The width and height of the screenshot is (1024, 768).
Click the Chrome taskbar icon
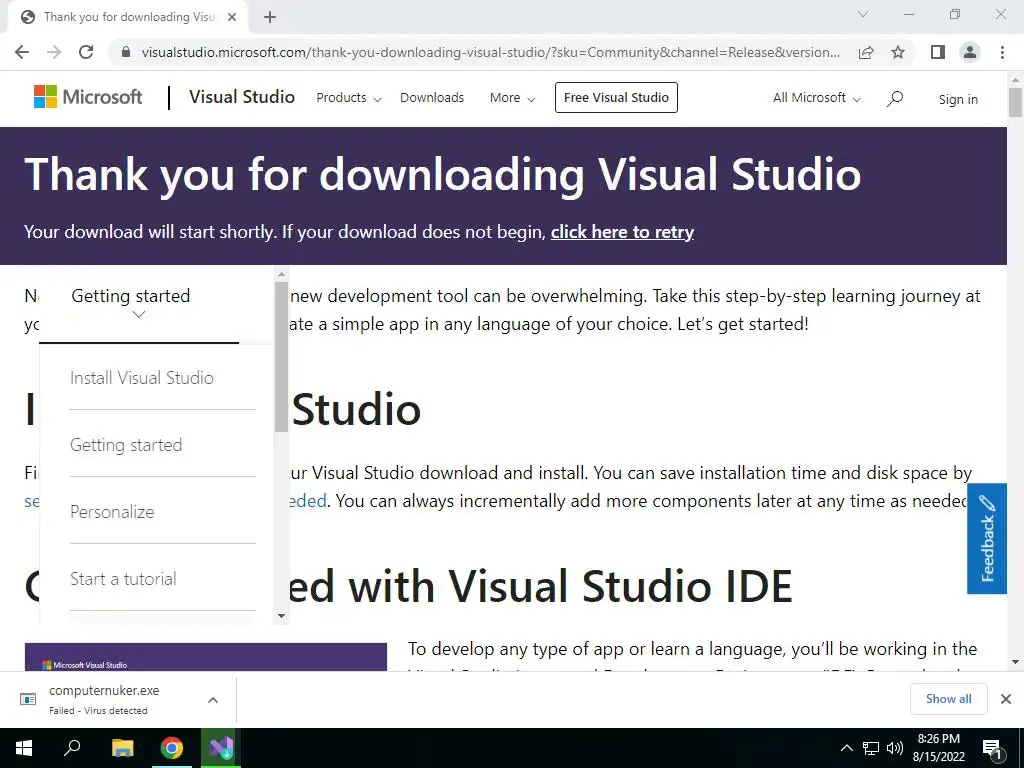pos(172,748)
